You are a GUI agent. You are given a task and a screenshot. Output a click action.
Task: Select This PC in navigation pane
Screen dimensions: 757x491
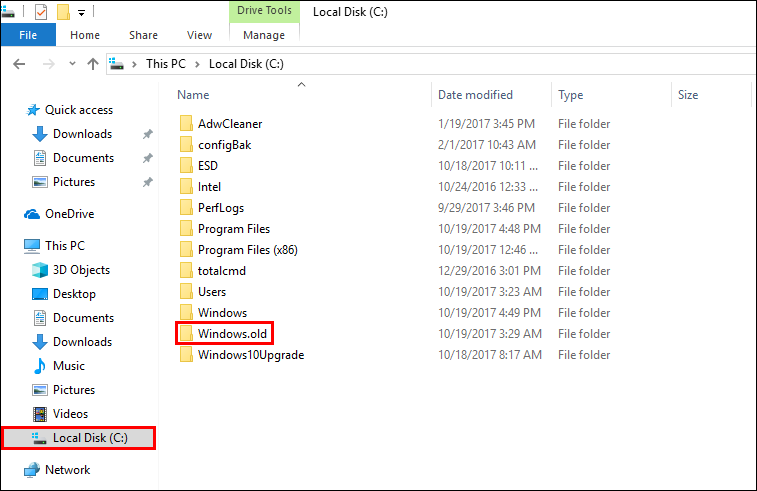click(65, 246)
